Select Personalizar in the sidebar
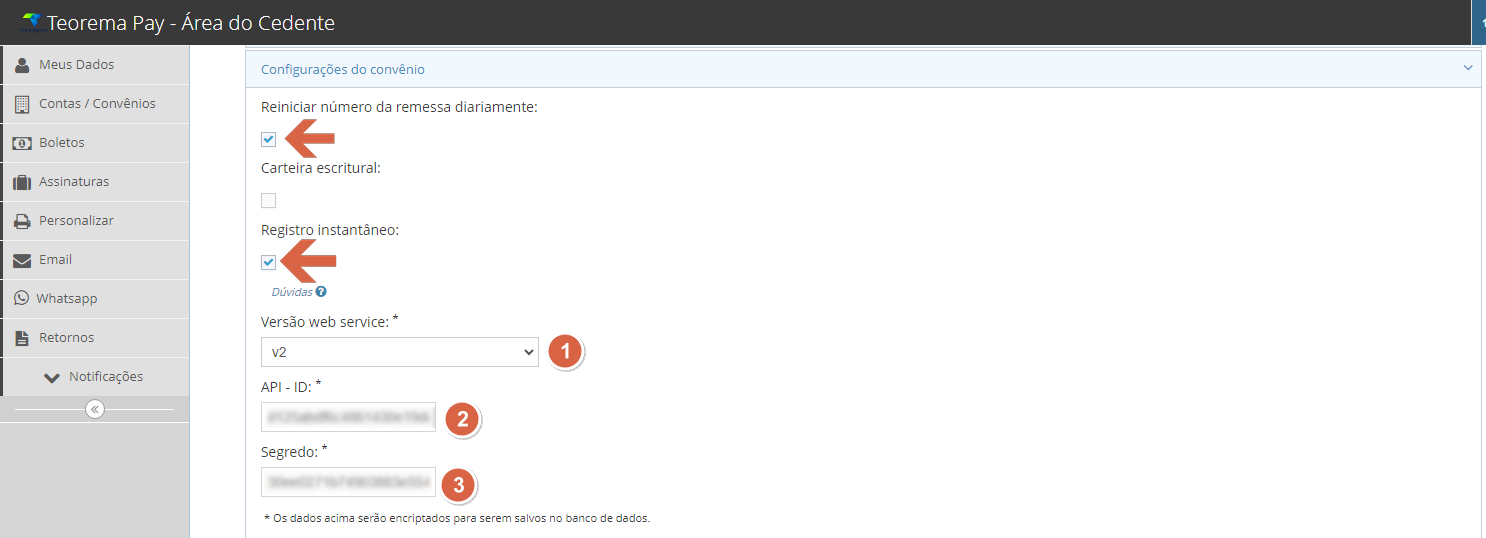Screen dimensions: 1486x538 [96, 221]
